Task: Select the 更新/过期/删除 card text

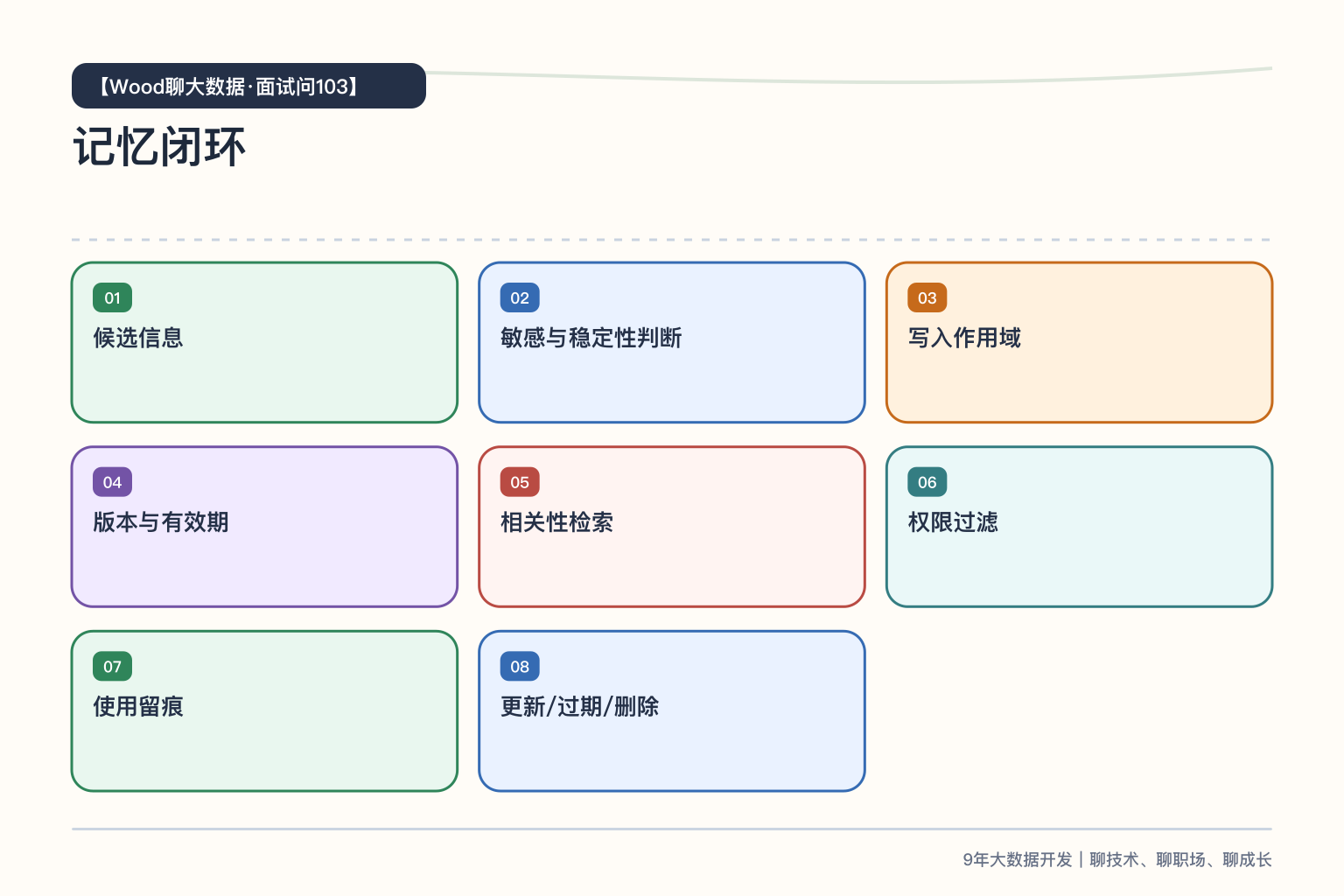Action: [579, 707]
